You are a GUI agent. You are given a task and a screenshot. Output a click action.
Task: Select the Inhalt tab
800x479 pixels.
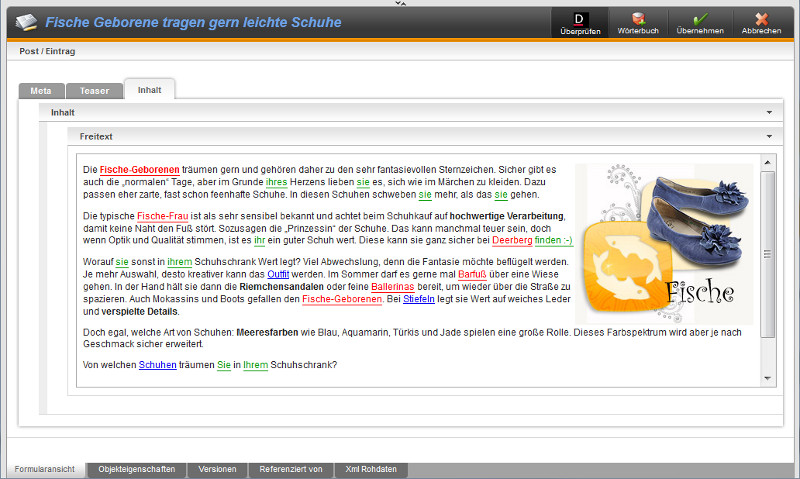click(149, 89)
